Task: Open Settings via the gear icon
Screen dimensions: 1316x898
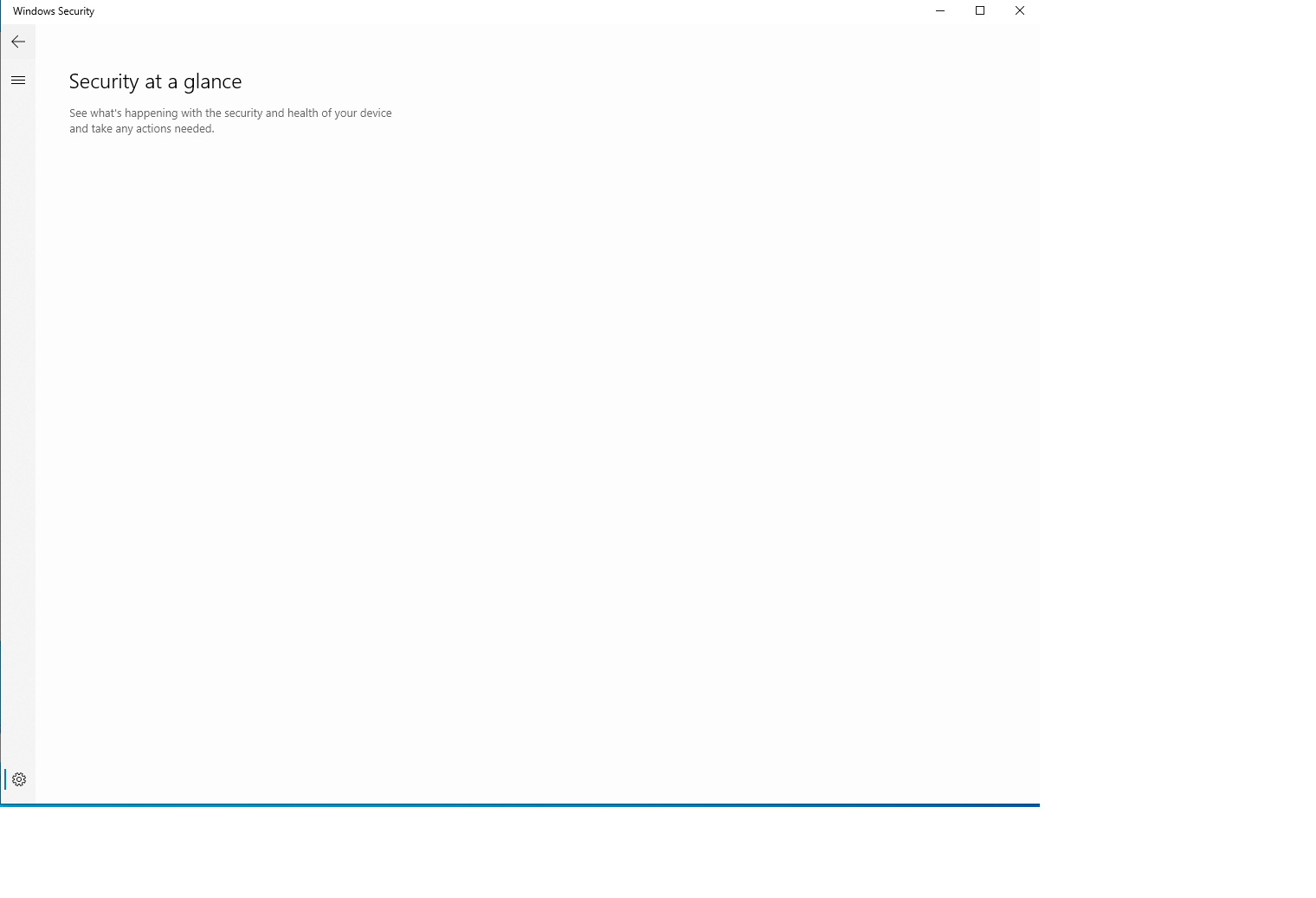Action: (19, 779)
